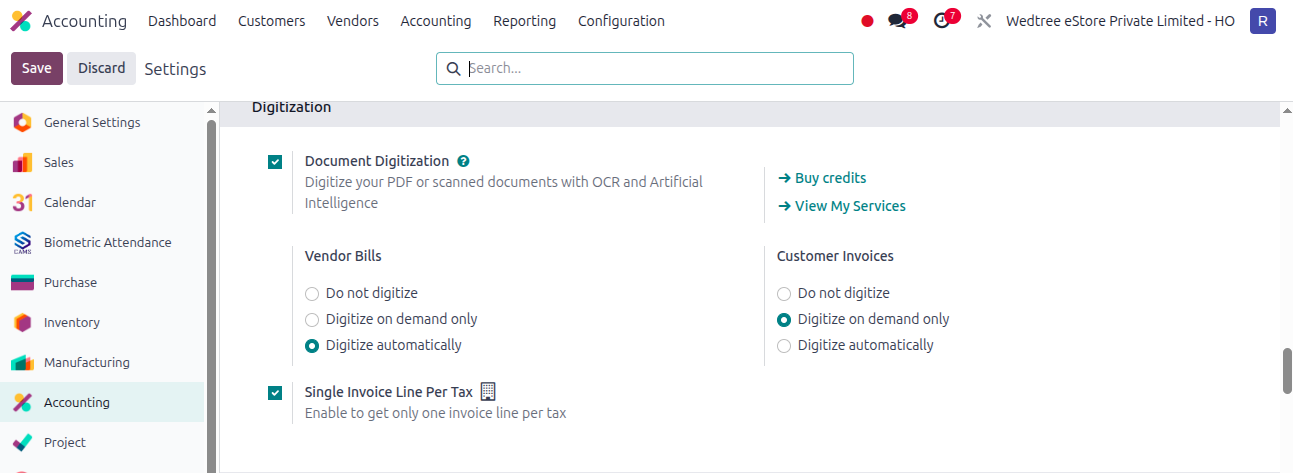Click the Digitization section heading

coord(291,107)
